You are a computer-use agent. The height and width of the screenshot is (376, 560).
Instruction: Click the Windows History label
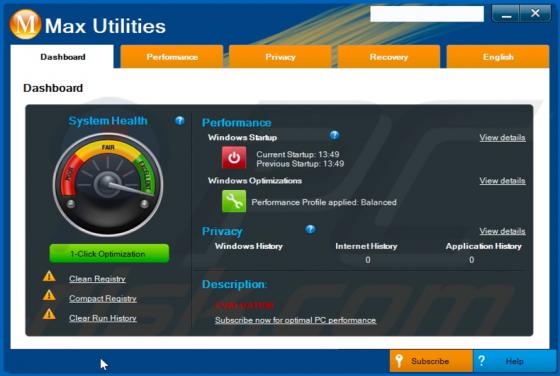tap(249, 246)
